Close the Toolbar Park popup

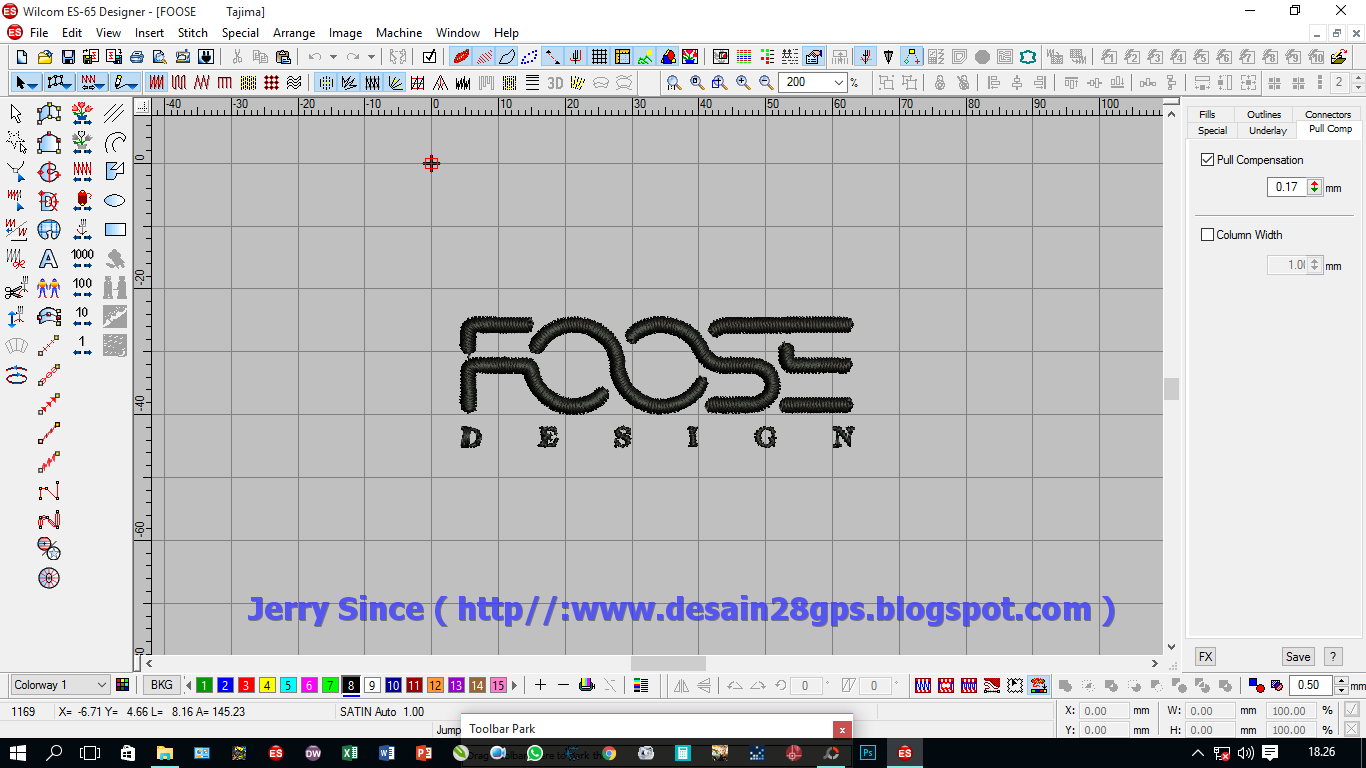[x=843, y=729]
